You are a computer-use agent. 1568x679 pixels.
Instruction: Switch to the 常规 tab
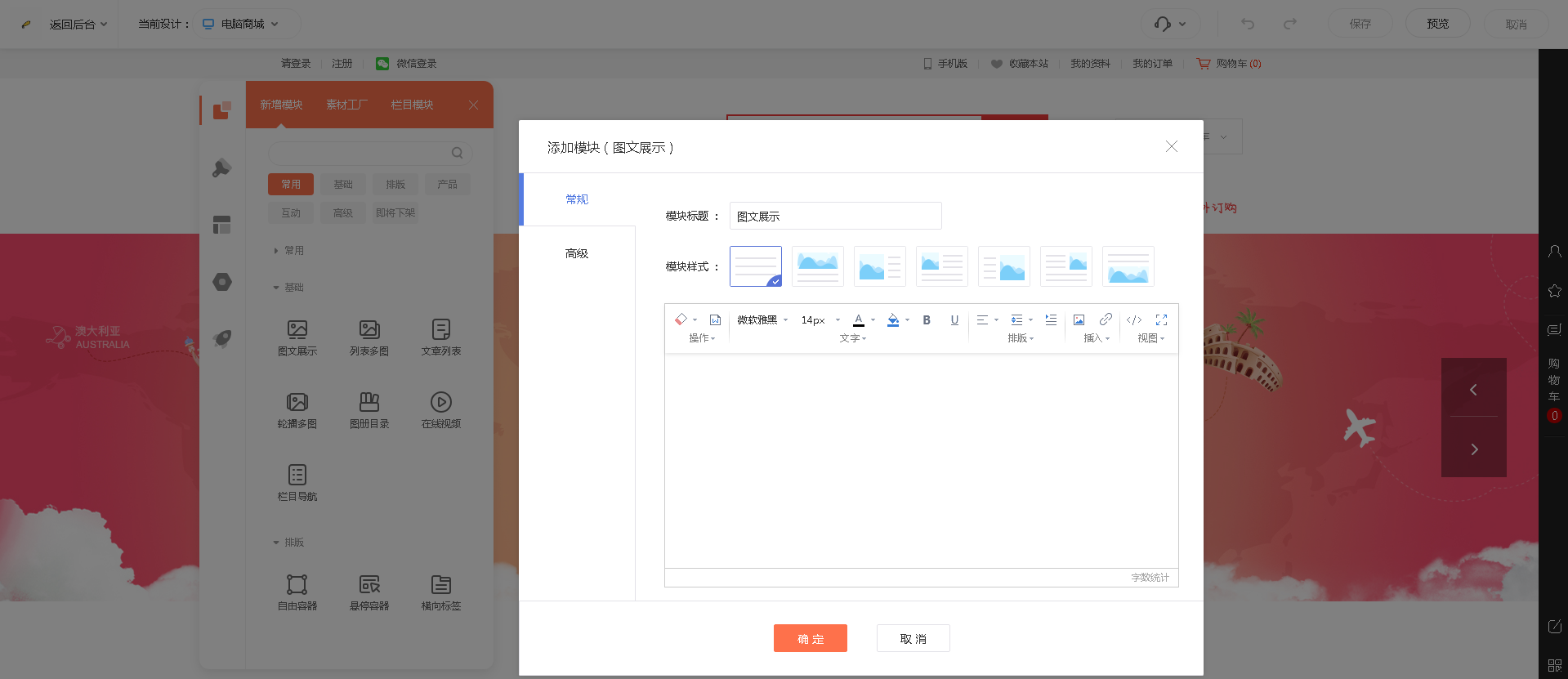[577, 199]
